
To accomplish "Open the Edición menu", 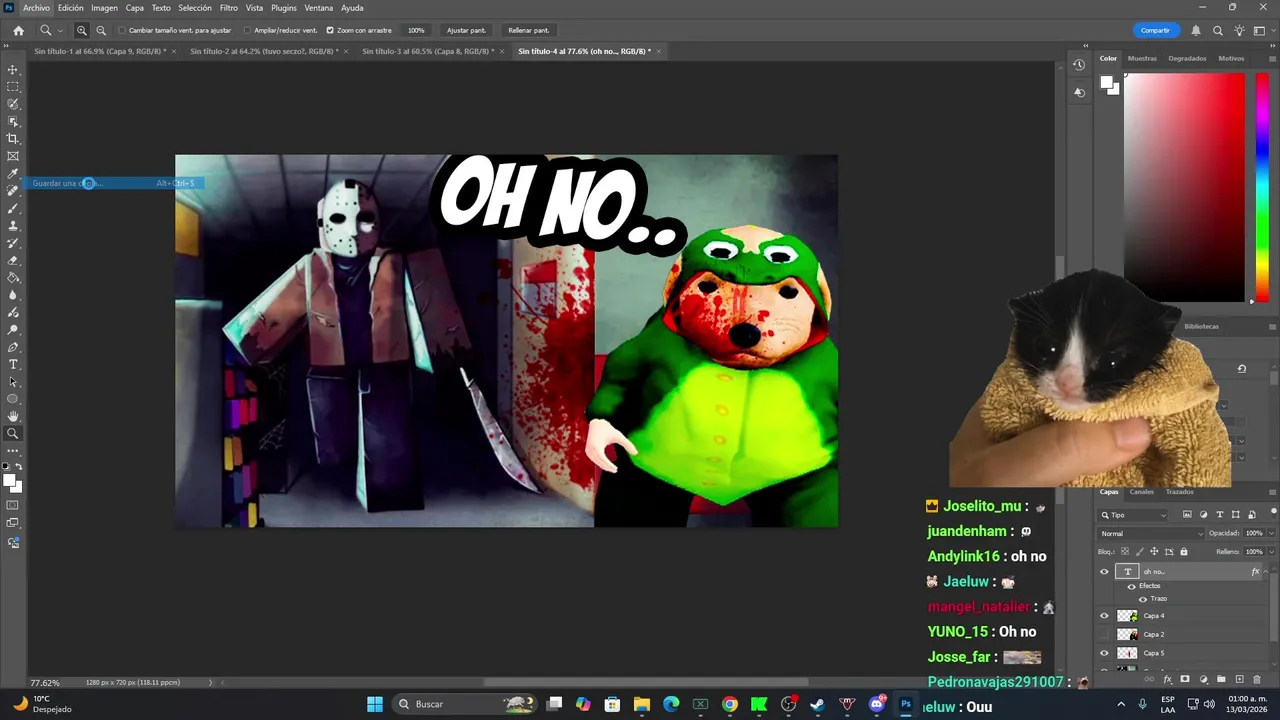I will pyautogui.click(x=70, y=8).
